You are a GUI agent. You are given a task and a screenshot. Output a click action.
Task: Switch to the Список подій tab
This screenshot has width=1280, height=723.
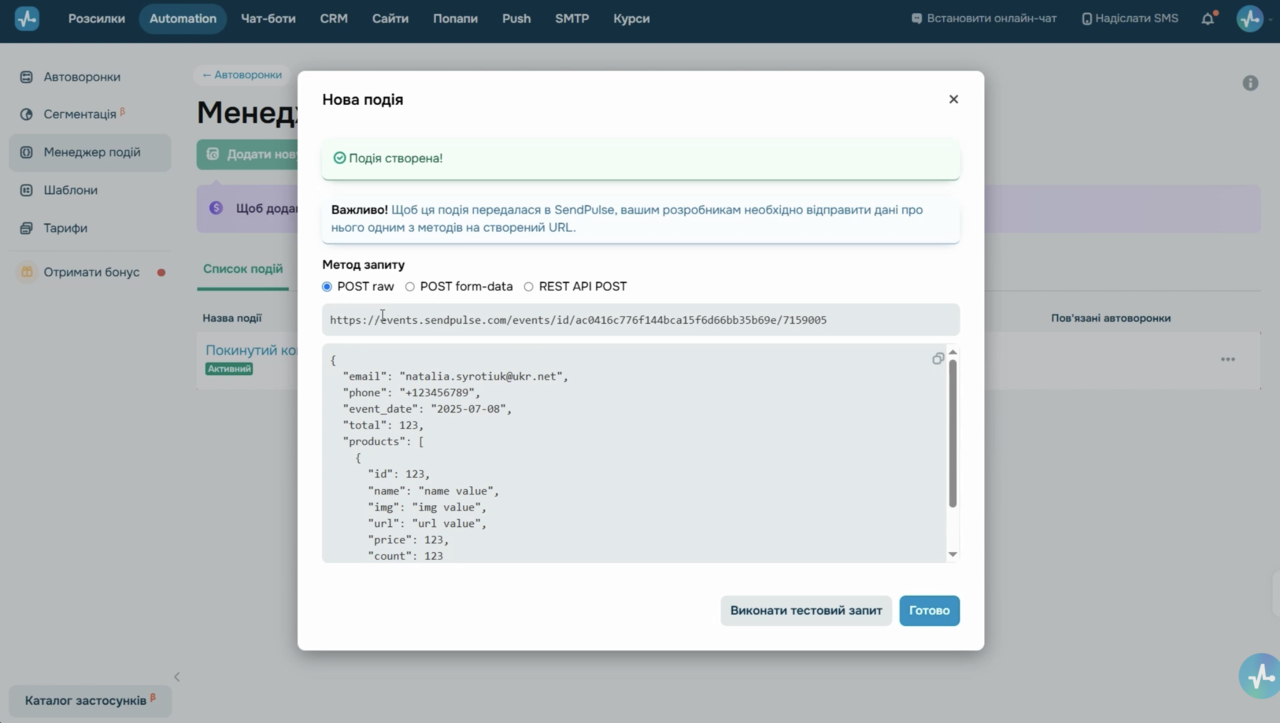tap(243, 269)
